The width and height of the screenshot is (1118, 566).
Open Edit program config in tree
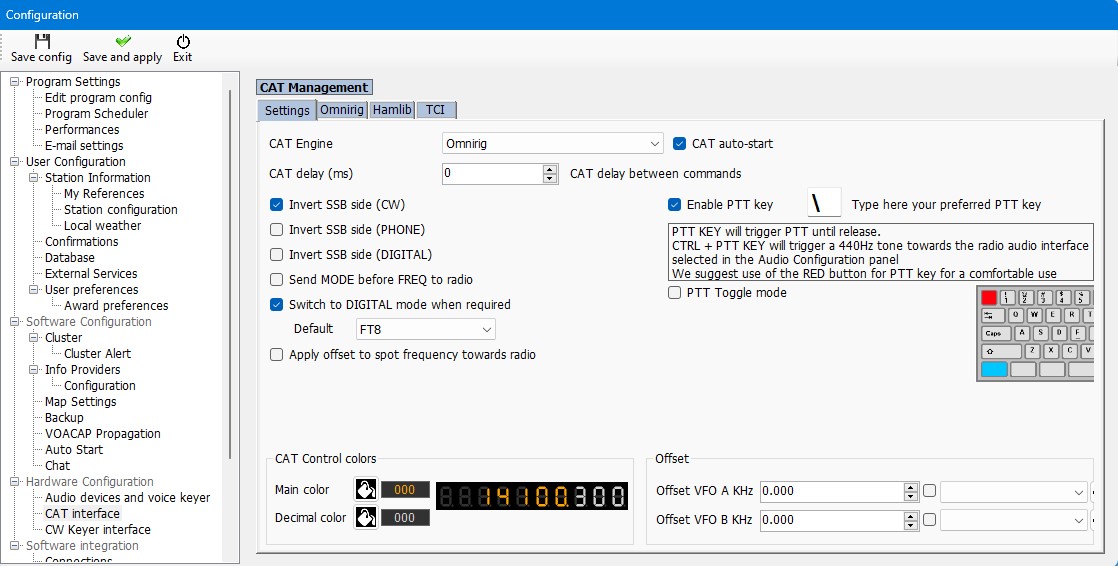click(x=98, y=98)
